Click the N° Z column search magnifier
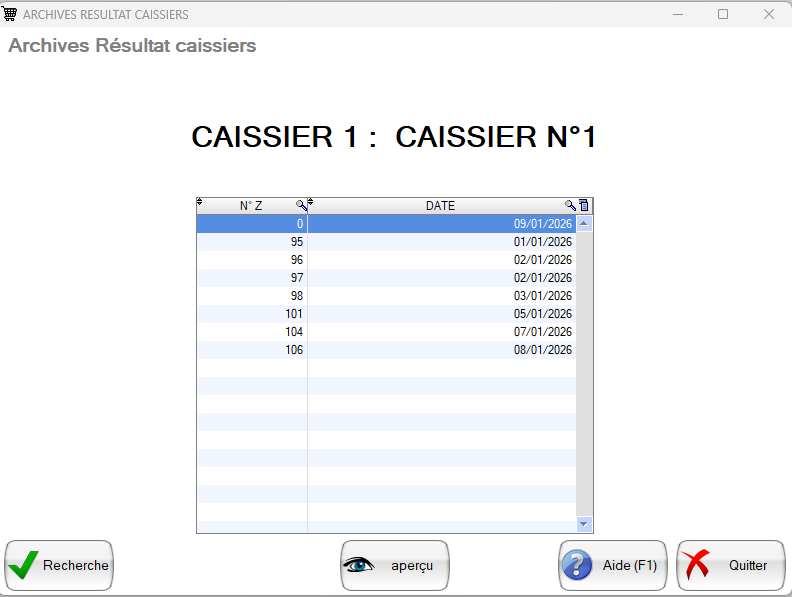The width and height of the screenshot is (792, 597). click(302, 206)
